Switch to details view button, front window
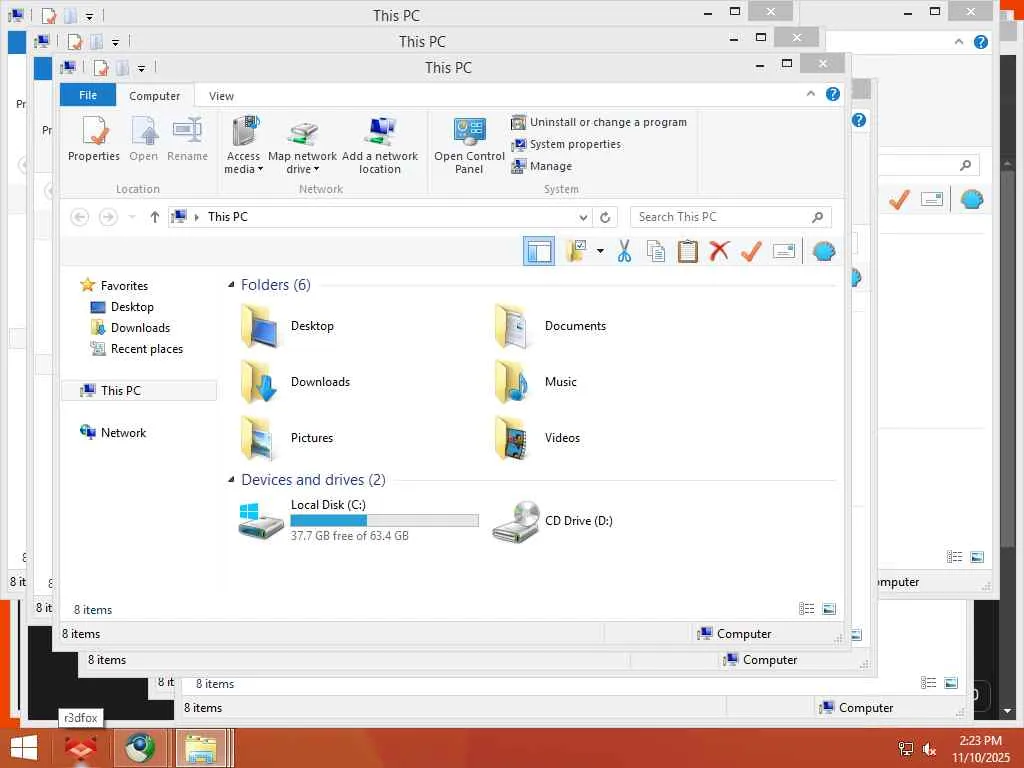The width and height of the screenshot is (1024, 768). 807,609
